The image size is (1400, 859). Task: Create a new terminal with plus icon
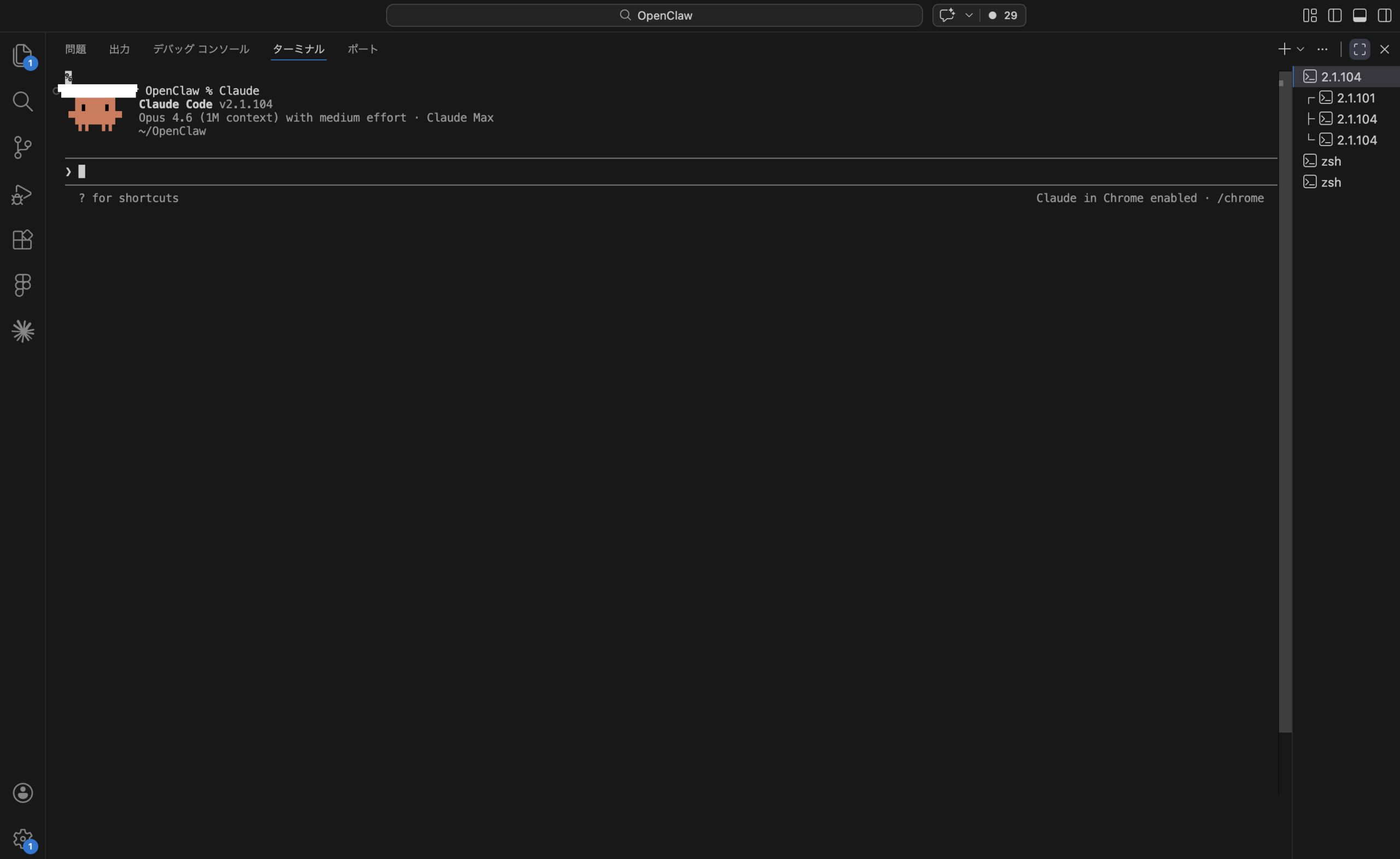1284,49
